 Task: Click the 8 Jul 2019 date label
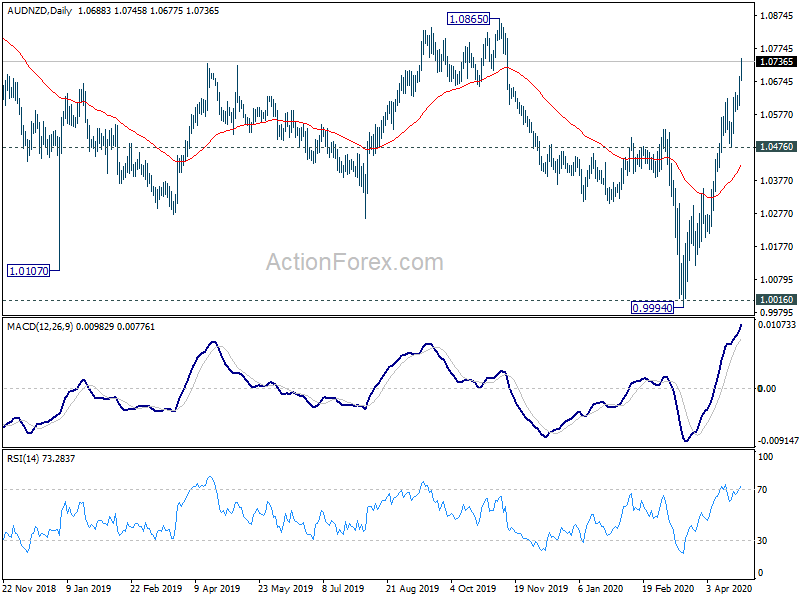coord(343,588)
